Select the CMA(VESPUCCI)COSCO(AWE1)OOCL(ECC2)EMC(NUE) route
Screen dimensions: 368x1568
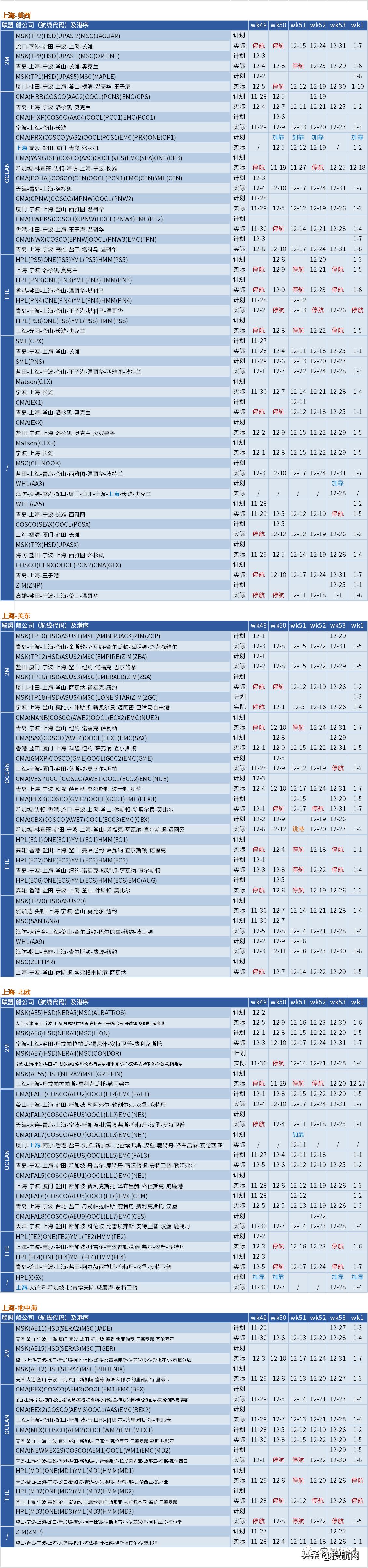pos(92,778)
